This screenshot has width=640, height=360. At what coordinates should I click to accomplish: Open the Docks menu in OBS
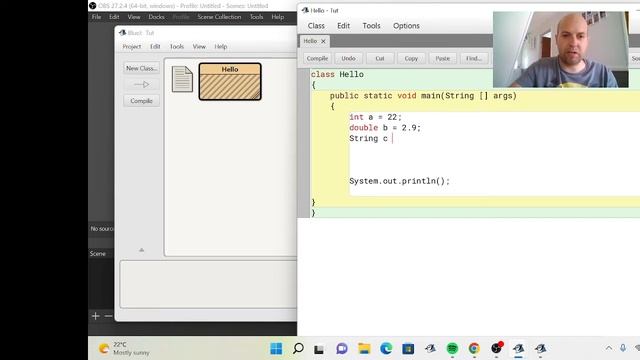[156, 17]
